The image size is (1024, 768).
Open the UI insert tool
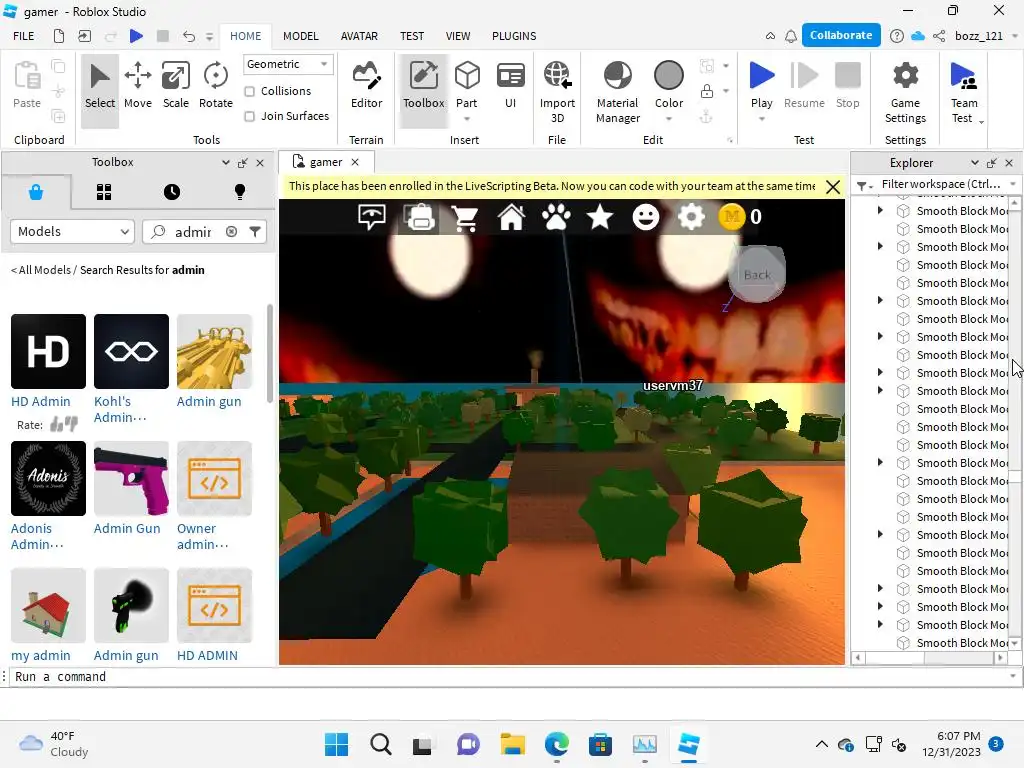click(511, 87)
